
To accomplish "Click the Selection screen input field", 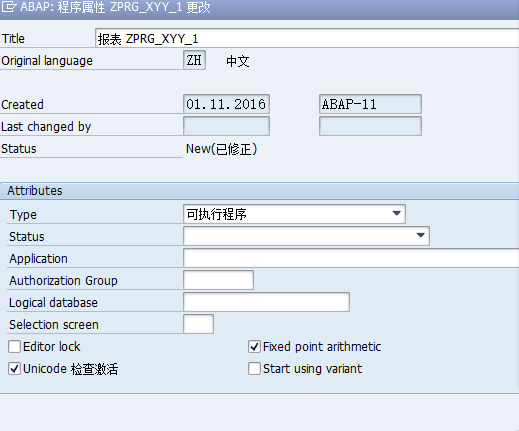I will click(198, 324).
